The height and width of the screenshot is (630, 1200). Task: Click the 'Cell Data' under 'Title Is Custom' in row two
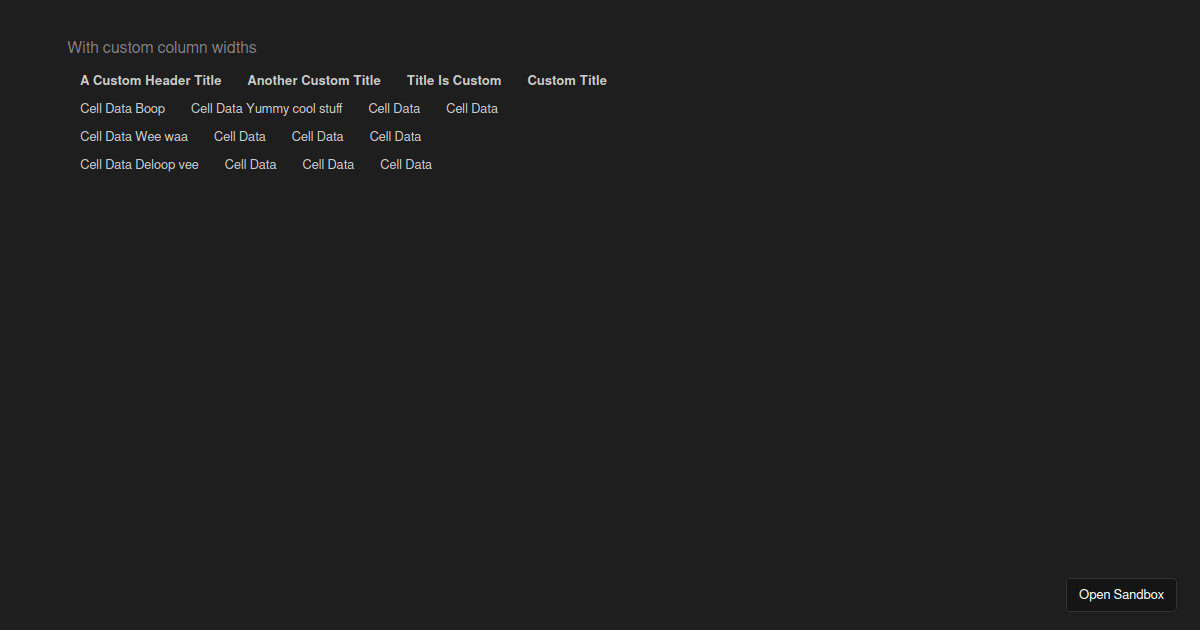coord(318,136)
